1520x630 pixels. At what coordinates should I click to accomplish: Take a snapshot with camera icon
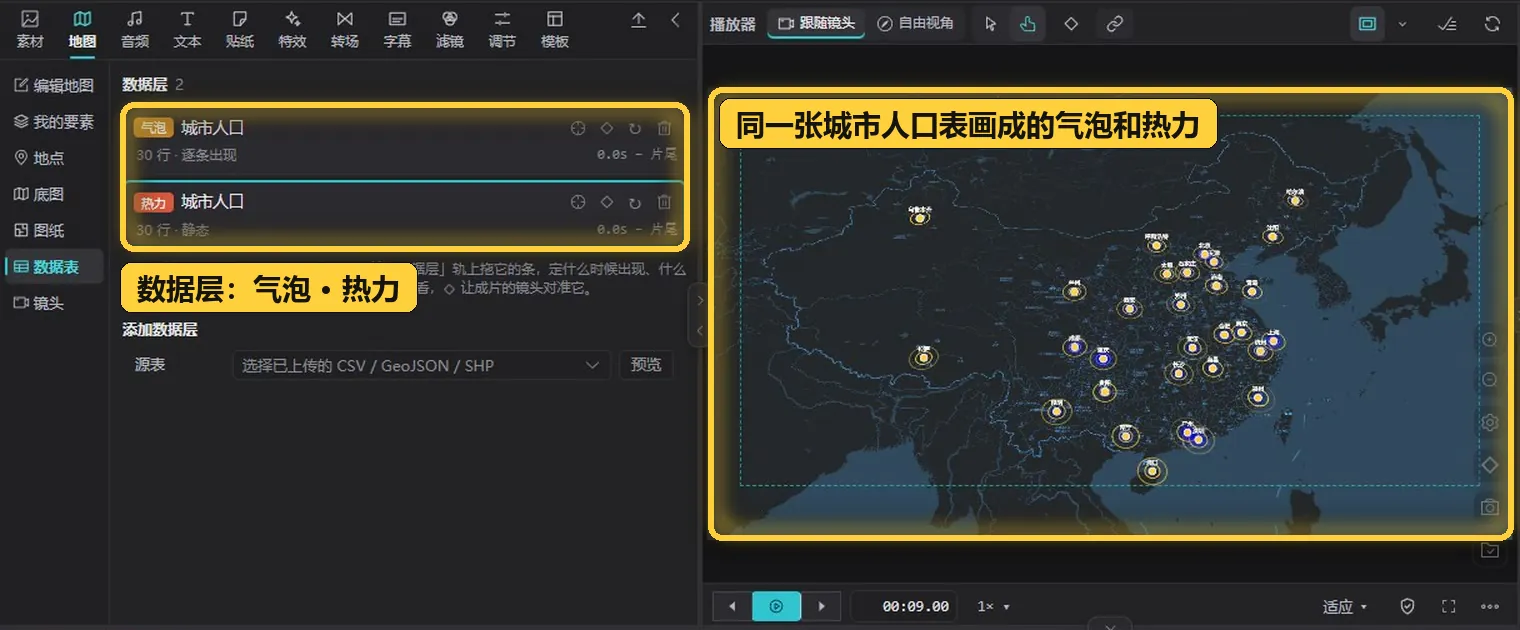1490,507
